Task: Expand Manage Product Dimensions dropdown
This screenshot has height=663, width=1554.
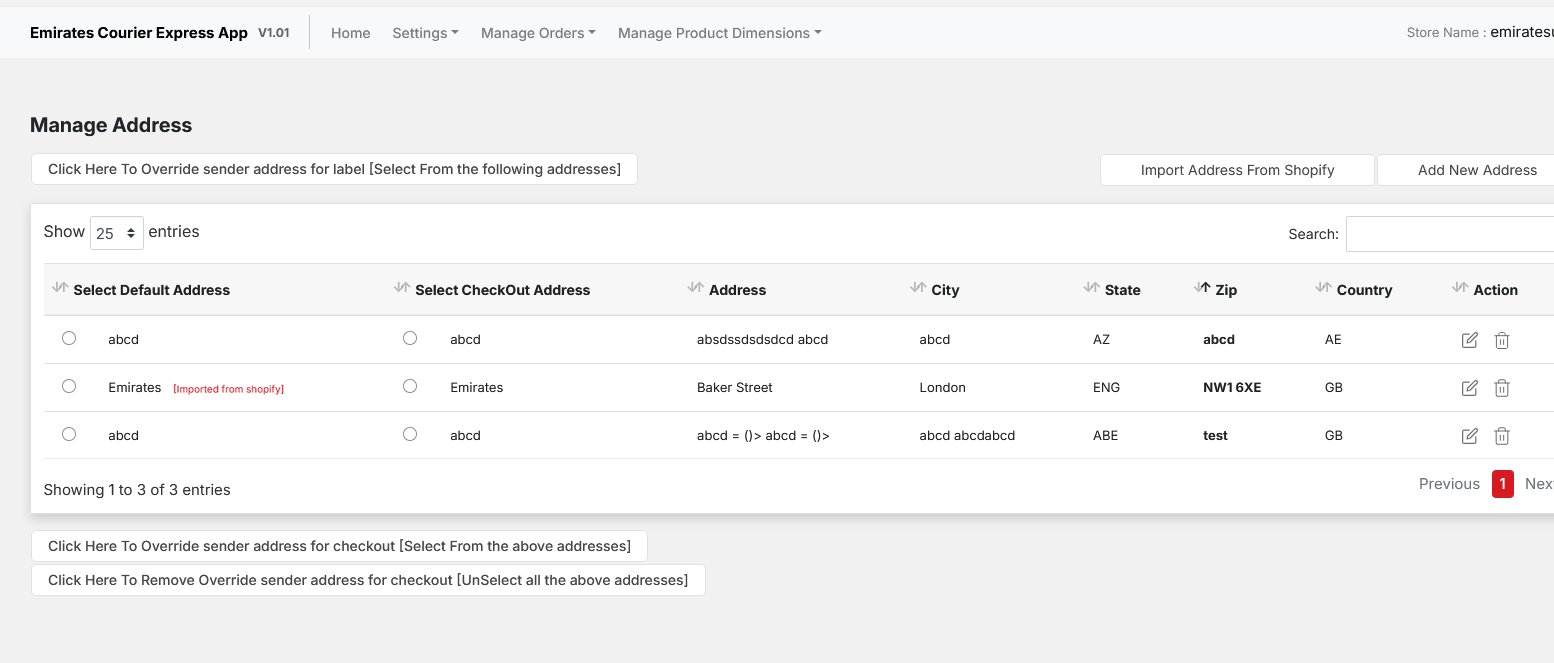Action: [719, 33]
